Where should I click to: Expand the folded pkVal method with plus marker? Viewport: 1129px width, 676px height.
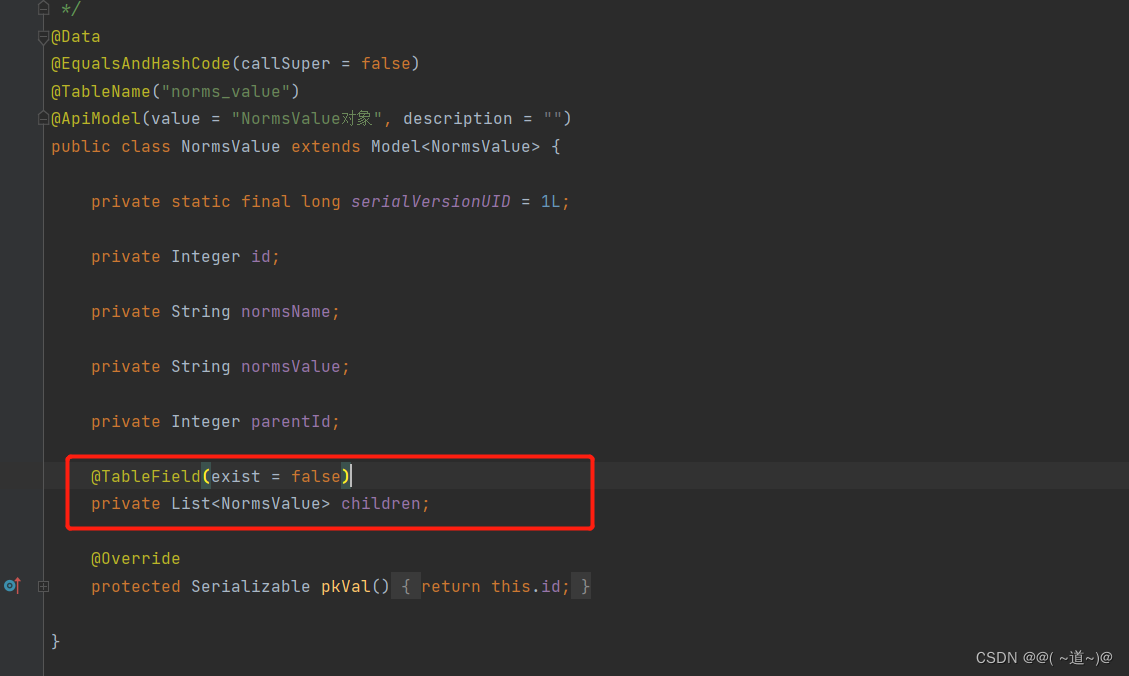(x=43, y=587)
